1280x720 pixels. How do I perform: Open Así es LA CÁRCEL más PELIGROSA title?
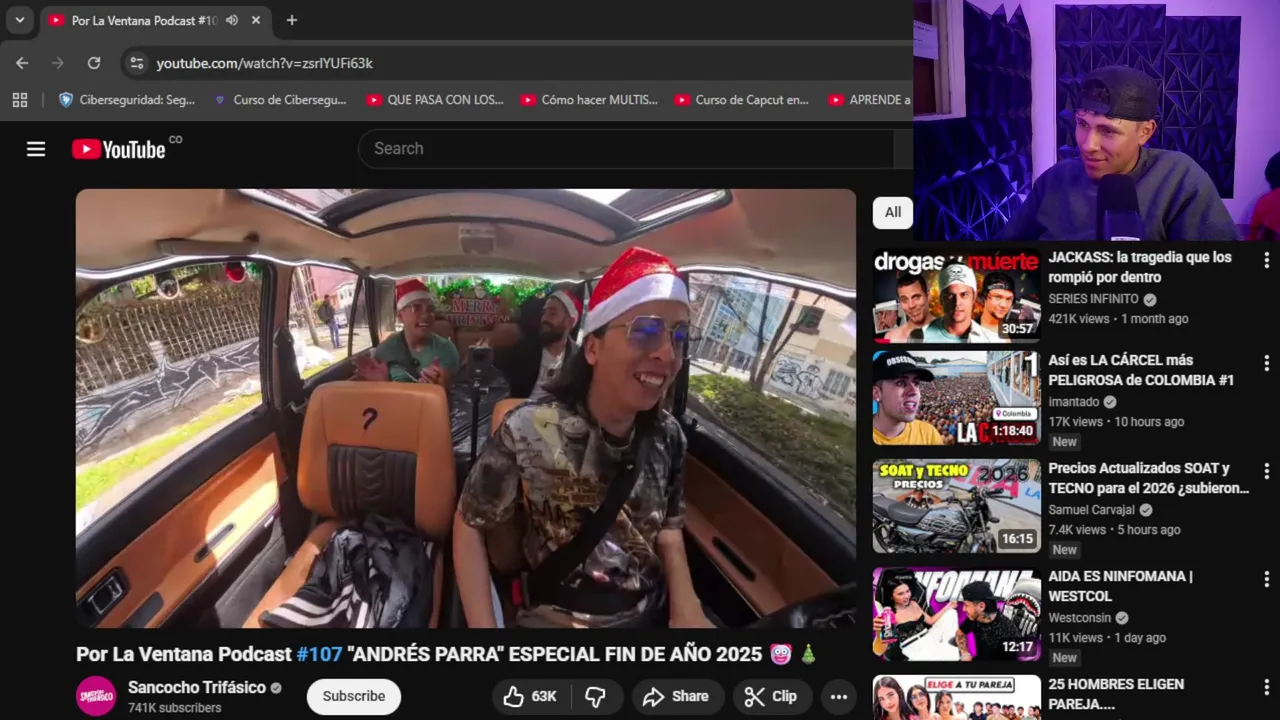click(x=1141, y=370)
